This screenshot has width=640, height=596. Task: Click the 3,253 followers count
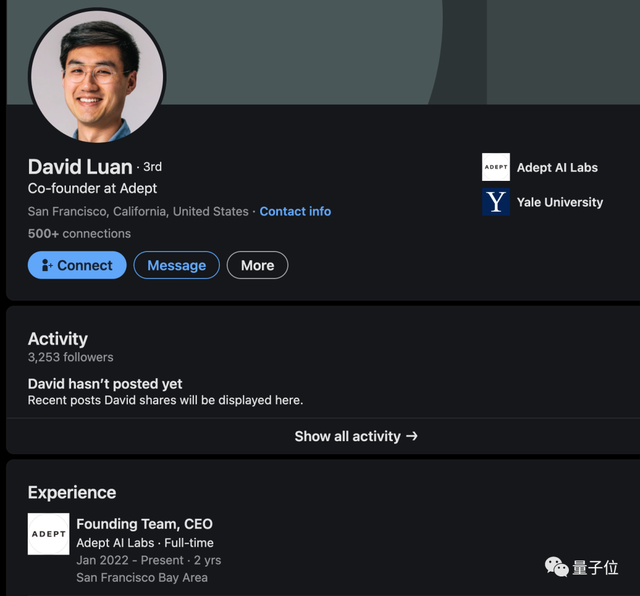(x=70, y=357)
